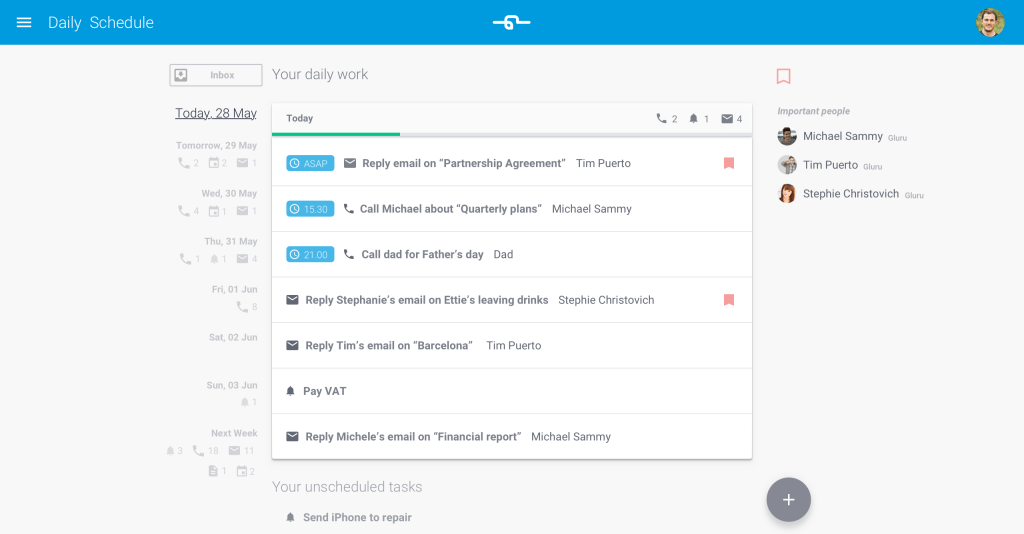Click the bookmark outline icon above Important people
The width and height of the screenshot is (1024, 534).
[x=784, y=76]
